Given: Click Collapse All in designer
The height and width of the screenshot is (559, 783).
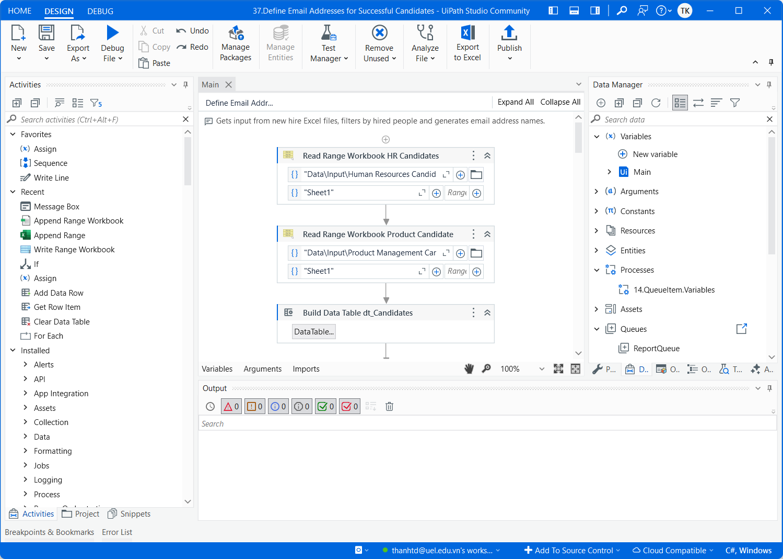Looking at the screenshot, I should point(560,102).
